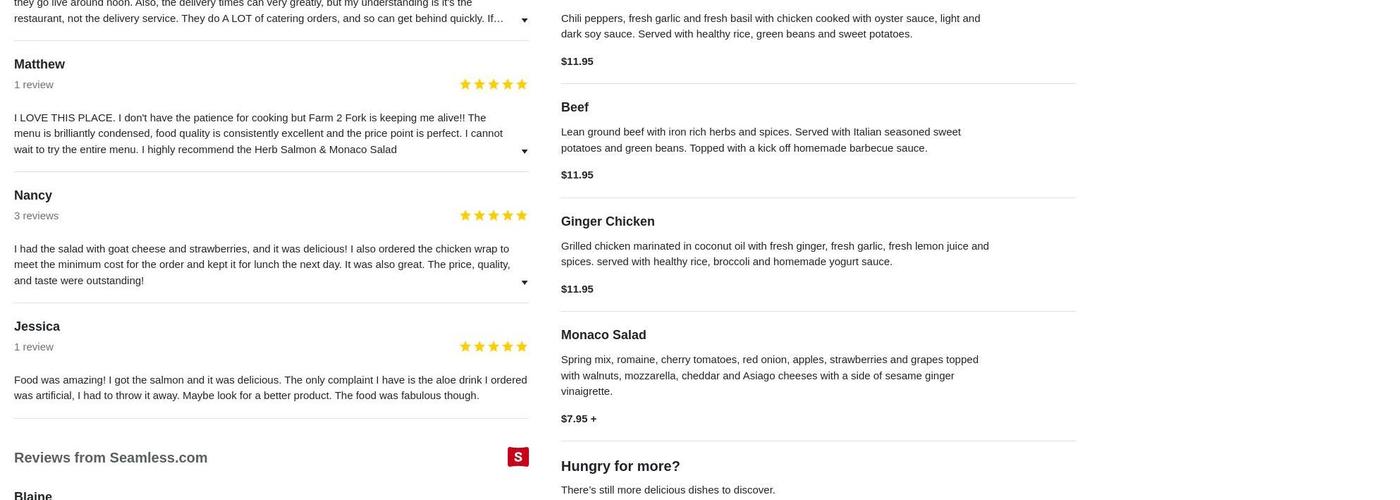Screen dimensions: 1400x500
Task: Click the Ginger Chicken description text
Action: pos(774,253)
